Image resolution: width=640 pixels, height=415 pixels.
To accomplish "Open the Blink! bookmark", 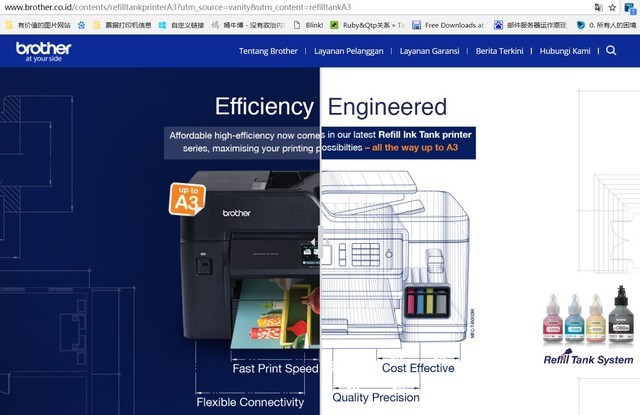I will click(308, 25).
